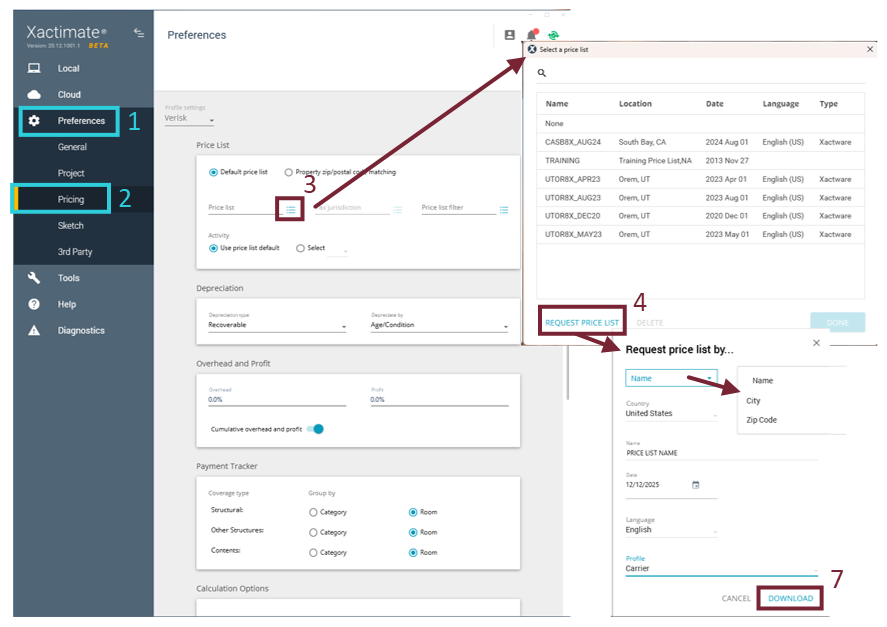Choose Zip Code in request-by options
This screenshot has width=887, height=627.
[x=761, y=420]
